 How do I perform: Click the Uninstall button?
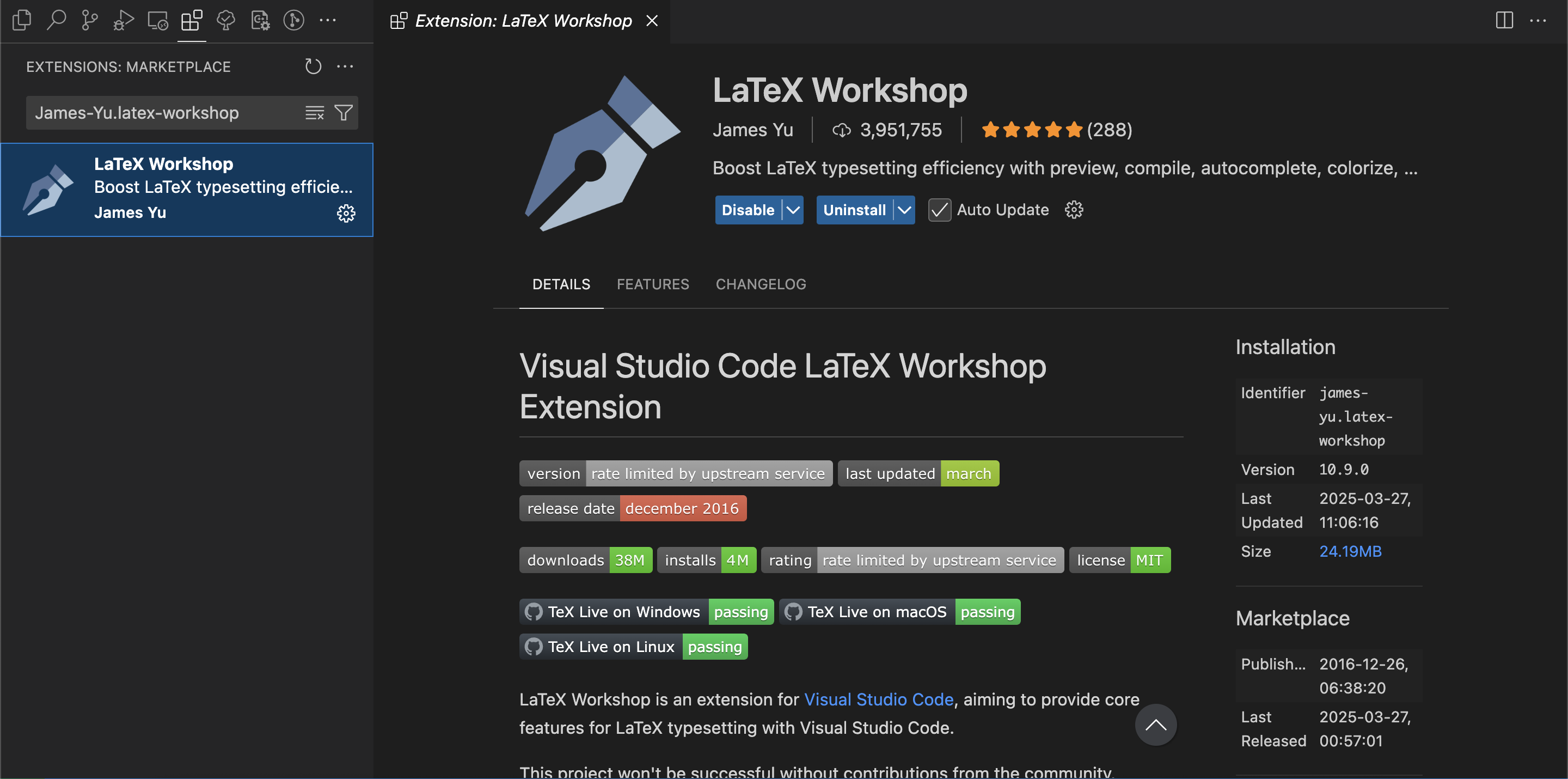(854, 210)
